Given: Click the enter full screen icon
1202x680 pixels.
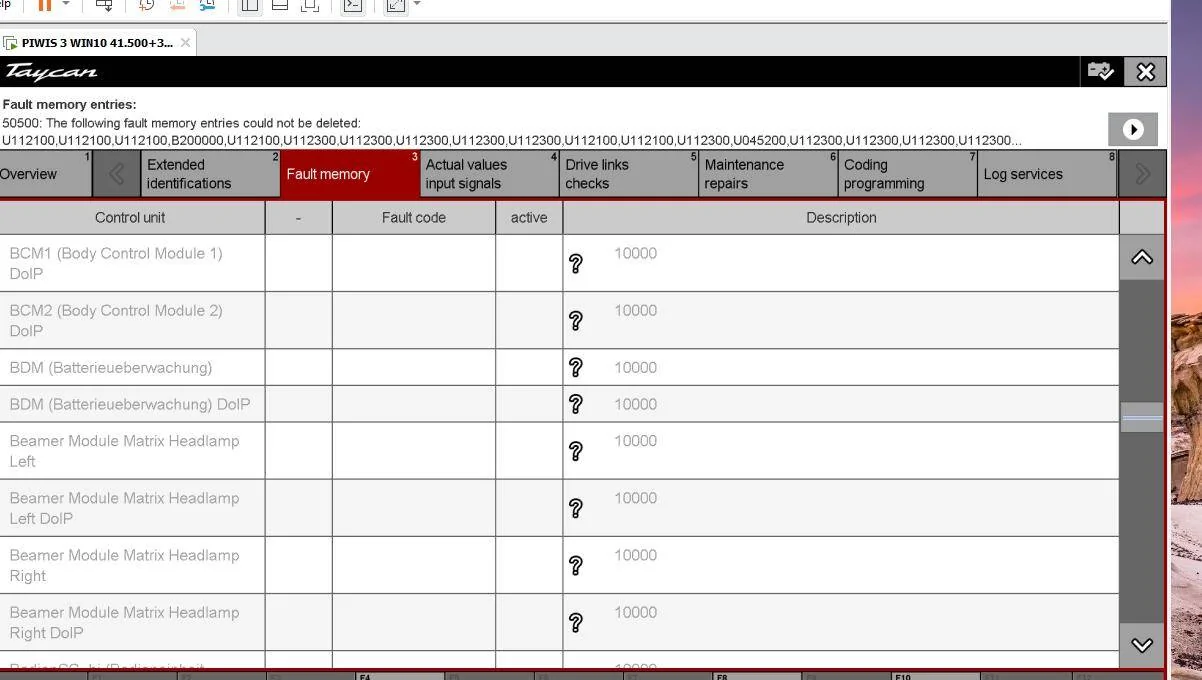Looking at the screenshot, I should (x=396, y=5).
